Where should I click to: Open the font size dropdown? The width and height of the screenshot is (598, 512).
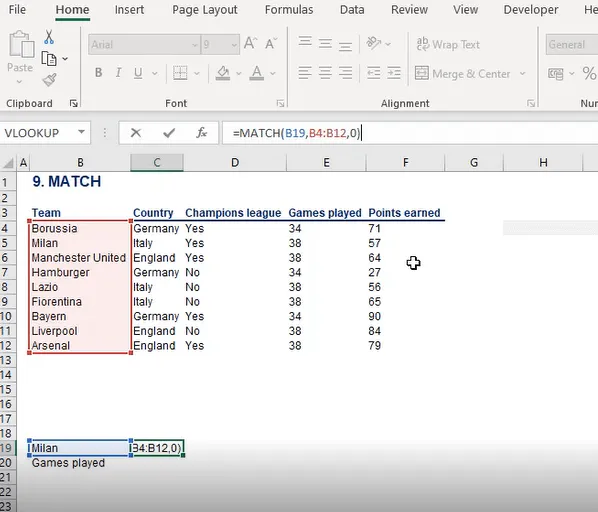click(234, 45)
